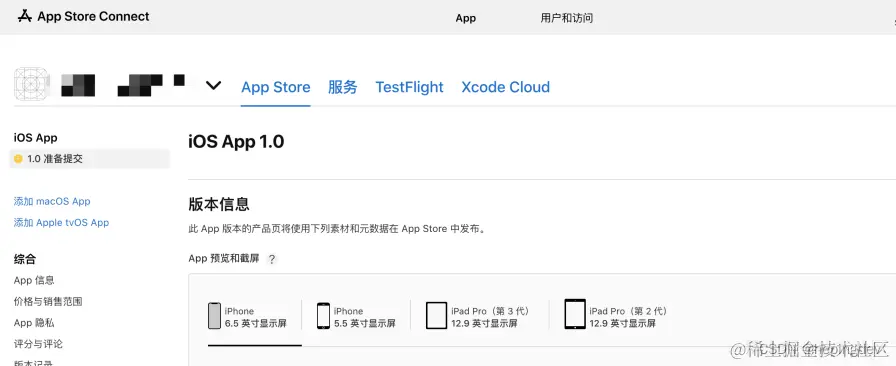Select iPhone 6.5 英寸显示屏 tab
The image size is (896, 366).
(254, 316)
